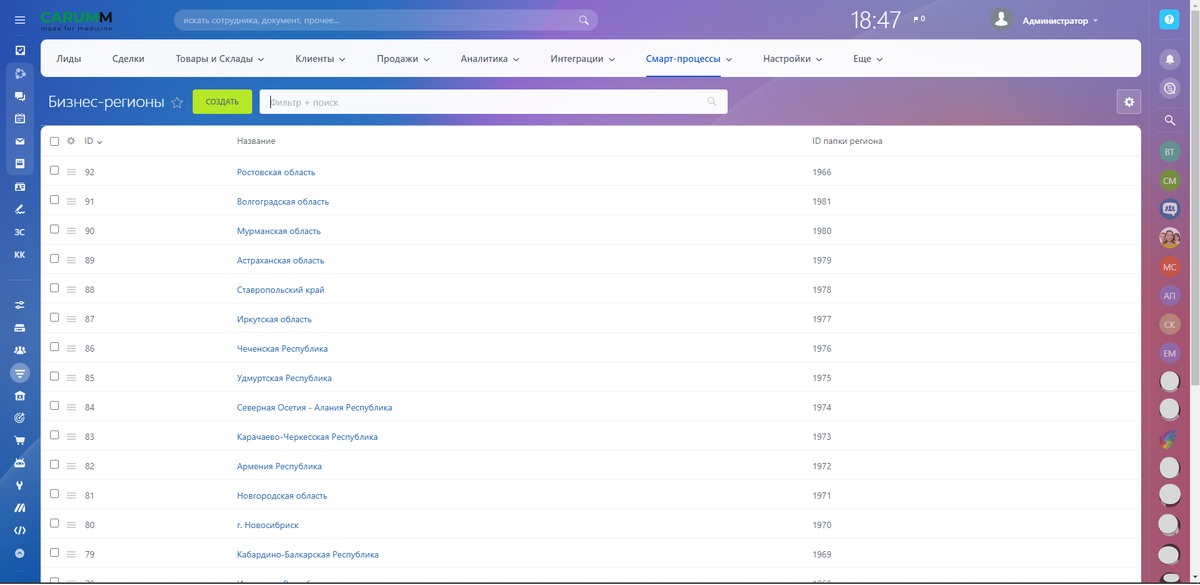Screen dimensions: 1200x585
Task: Tick checkbox for row ID 92
Action: click(54, 171)
